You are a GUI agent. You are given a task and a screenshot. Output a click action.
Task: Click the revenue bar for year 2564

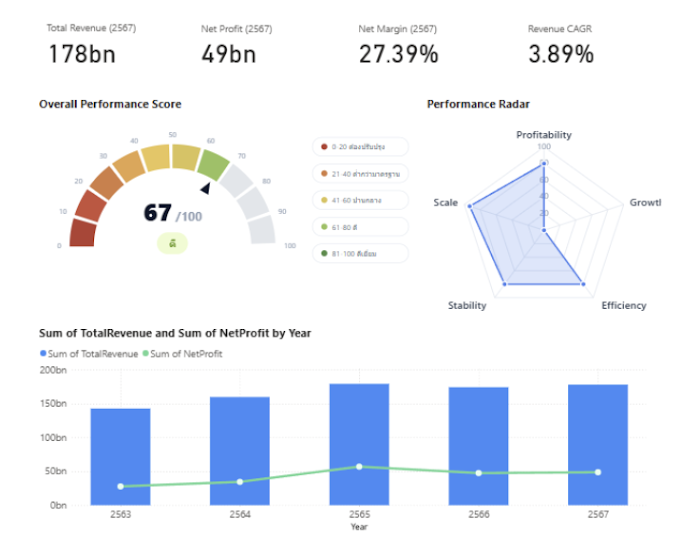(240, 451)
